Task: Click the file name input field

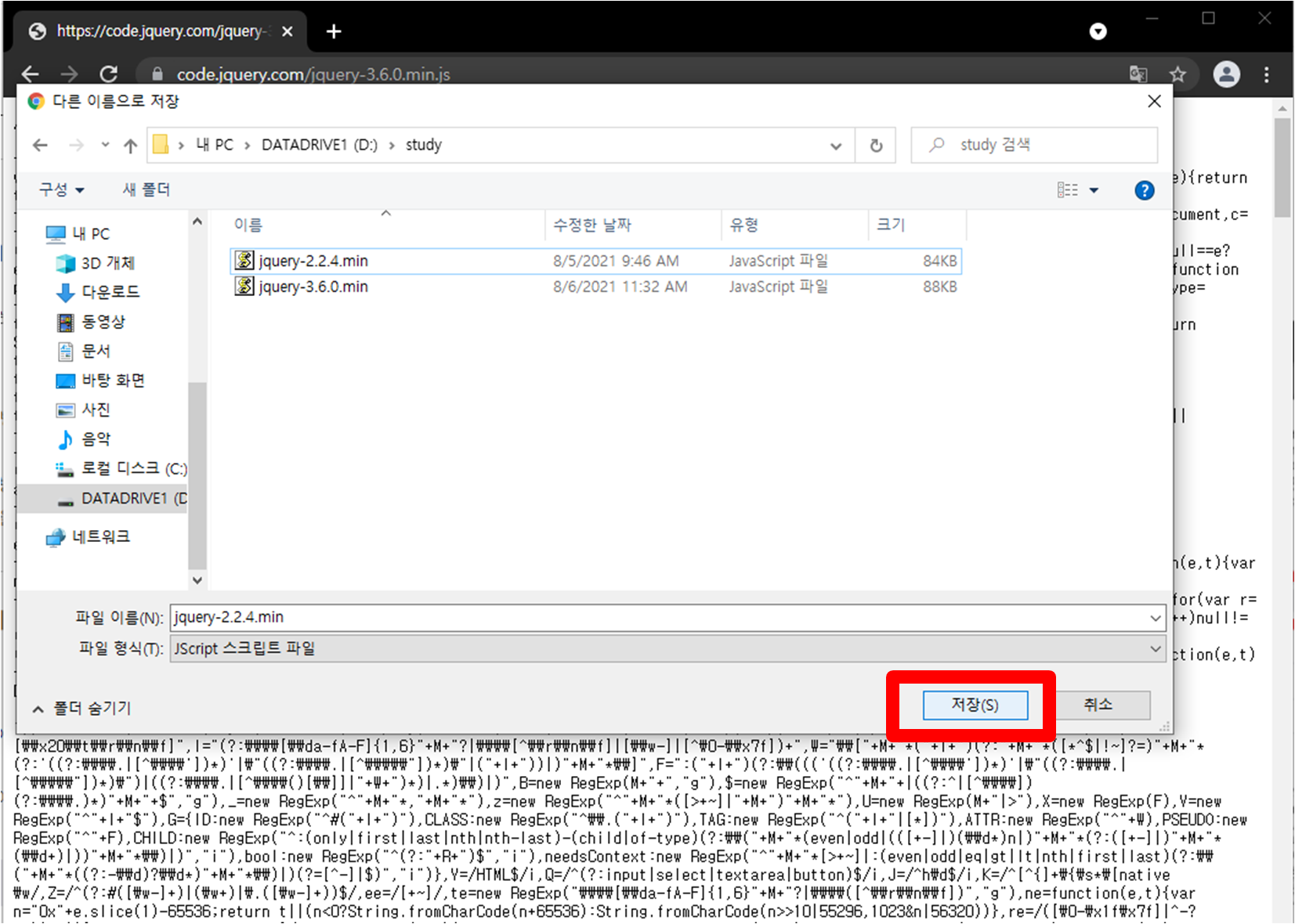Action: (660, 617)
